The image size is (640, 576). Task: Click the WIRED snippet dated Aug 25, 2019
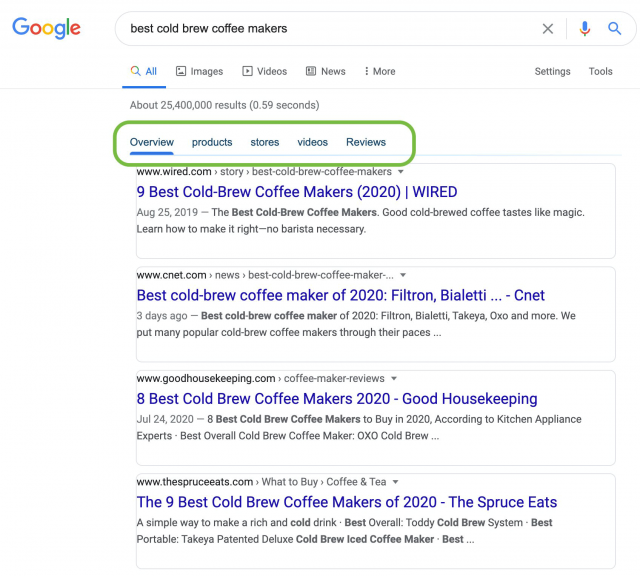[x=360, y=220]
